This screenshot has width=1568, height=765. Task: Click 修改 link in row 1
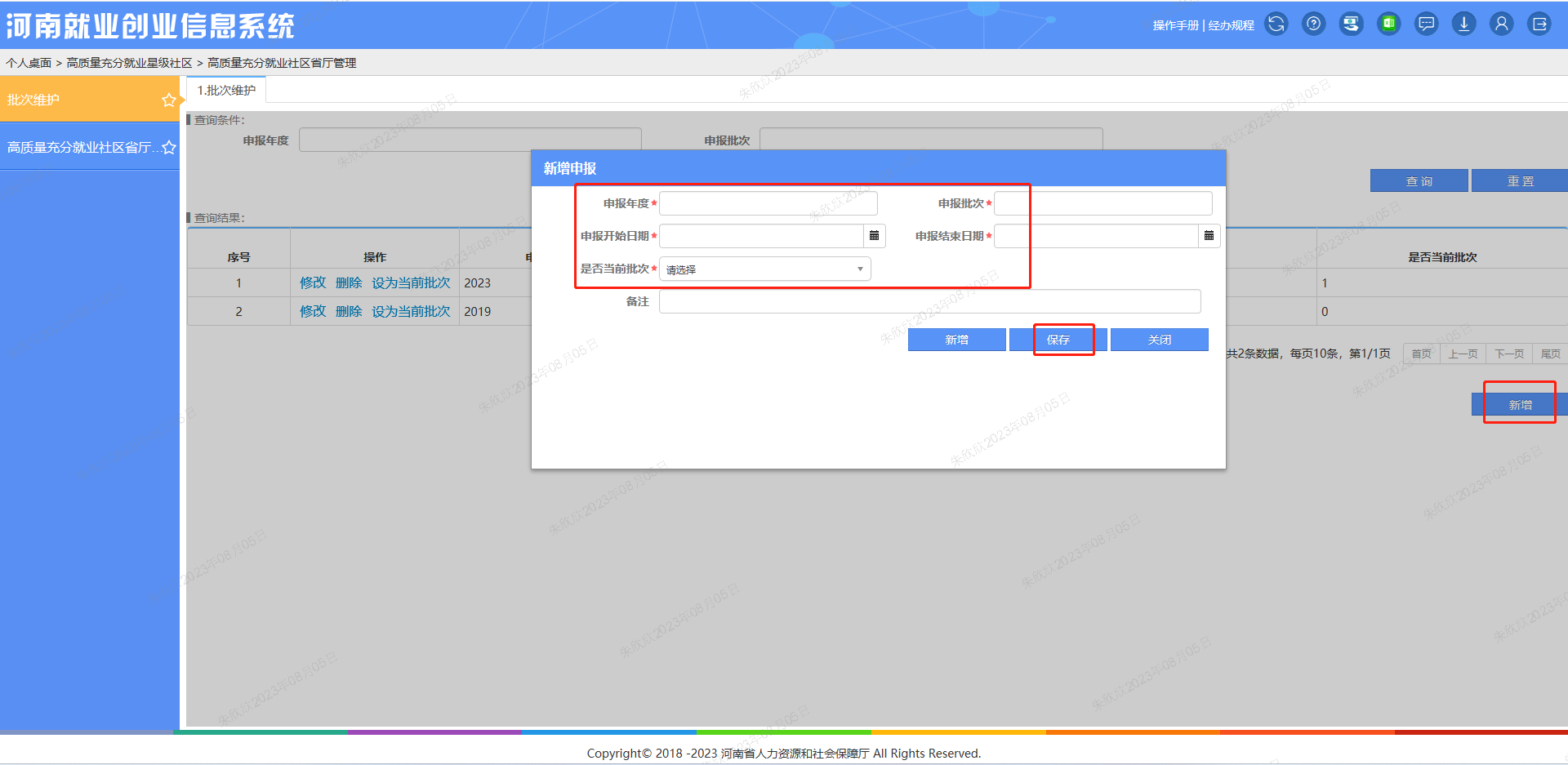(312, 282)
